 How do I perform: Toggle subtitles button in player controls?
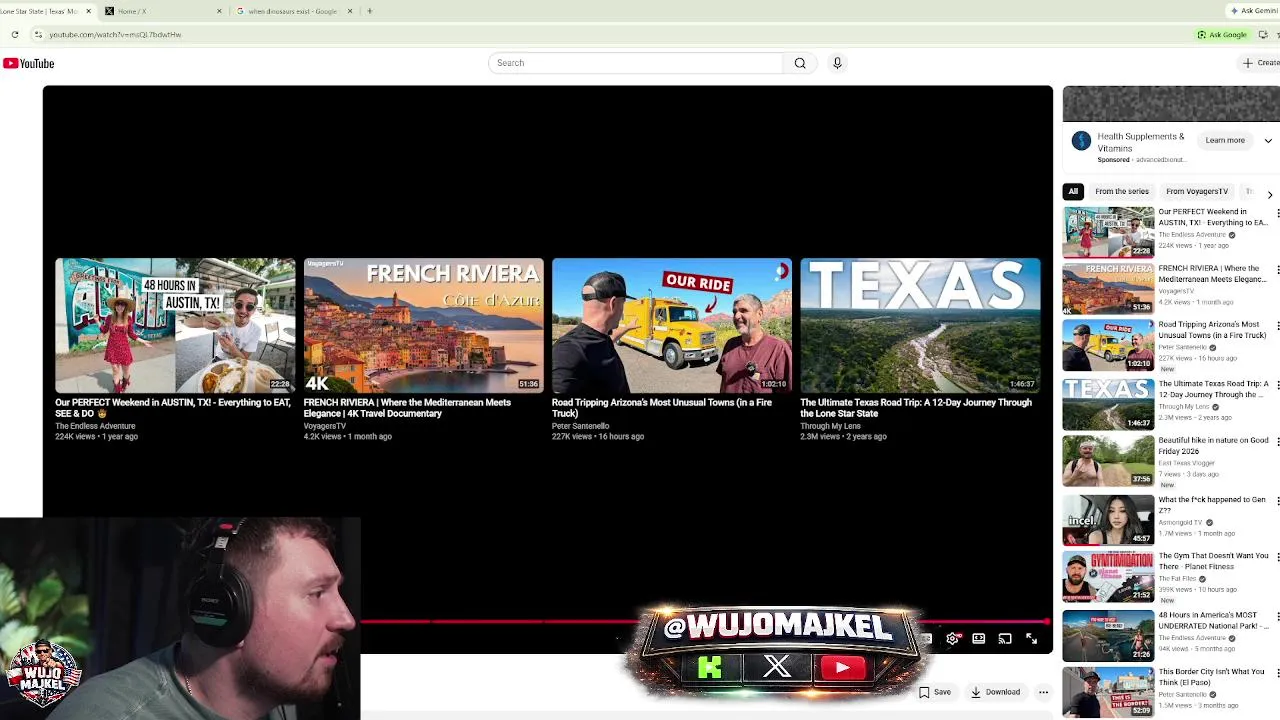(x=927, y=639)
